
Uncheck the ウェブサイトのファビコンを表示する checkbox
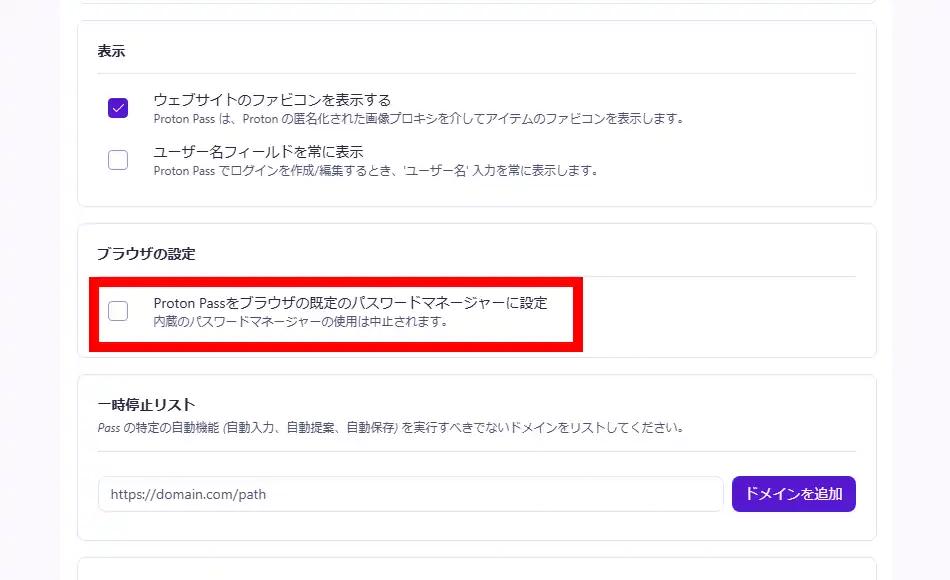pyautogui.click(x=118, y=108)
